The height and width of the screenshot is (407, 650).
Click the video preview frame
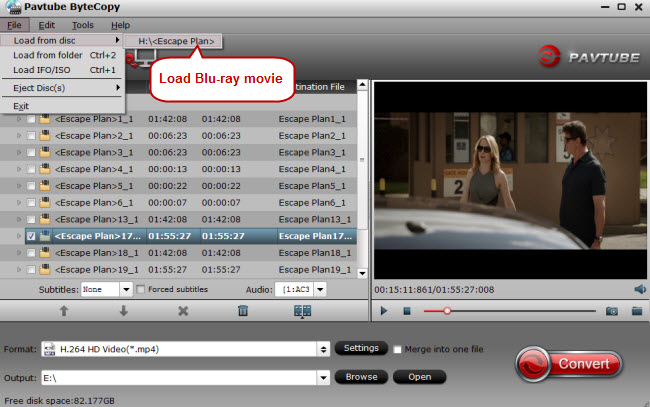point(510,180)
